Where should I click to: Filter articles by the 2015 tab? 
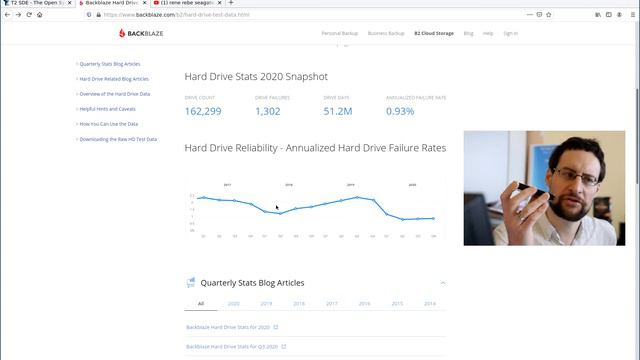tap(397, 304)
